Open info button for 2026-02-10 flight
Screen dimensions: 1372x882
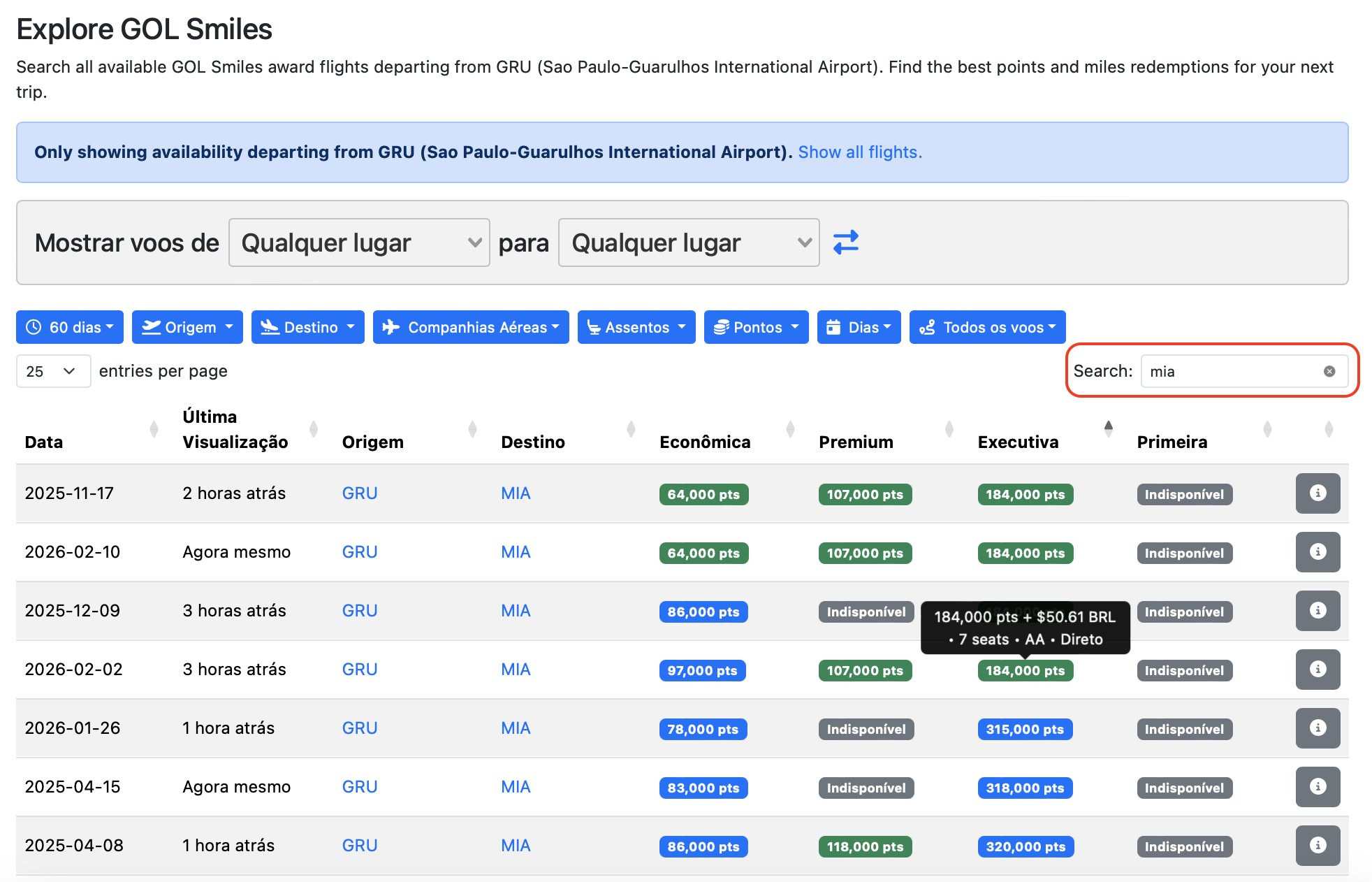click(1318, 552)
